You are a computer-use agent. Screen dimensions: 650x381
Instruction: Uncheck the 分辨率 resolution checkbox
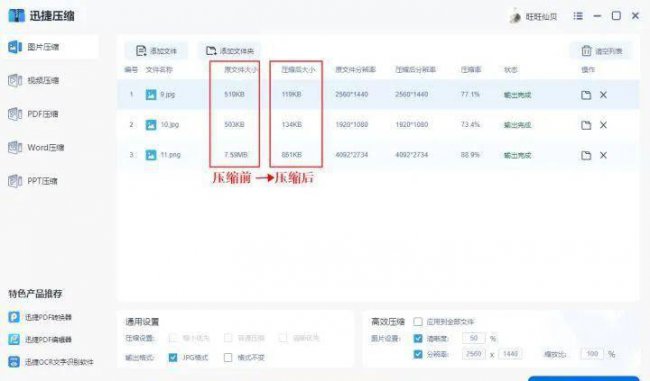coord(418,354)
